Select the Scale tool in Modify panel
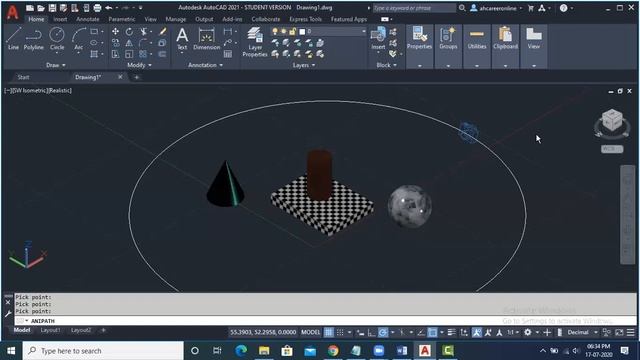Image resolution: width=640 pixels, height=360 pixels. tap(129, 54)
